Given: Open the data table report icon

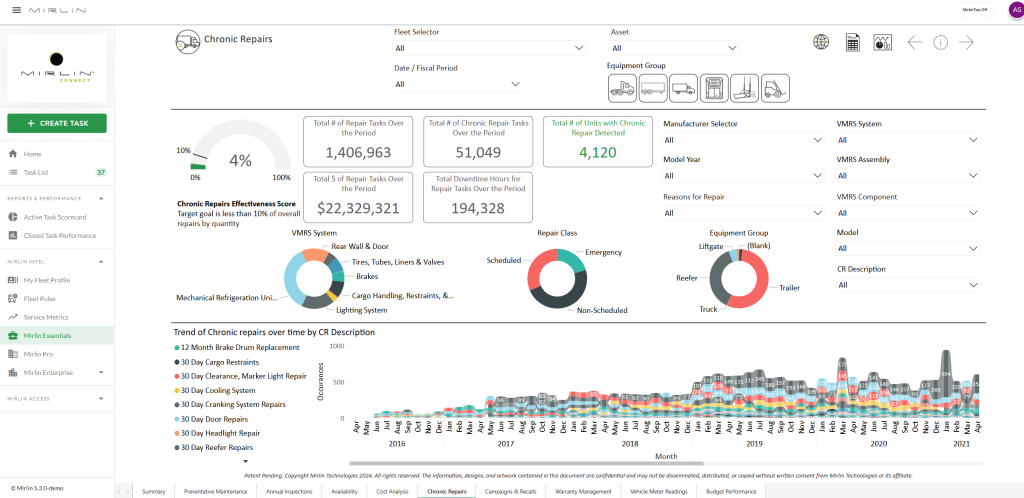Looking at the screenshot, I should 852,42.
